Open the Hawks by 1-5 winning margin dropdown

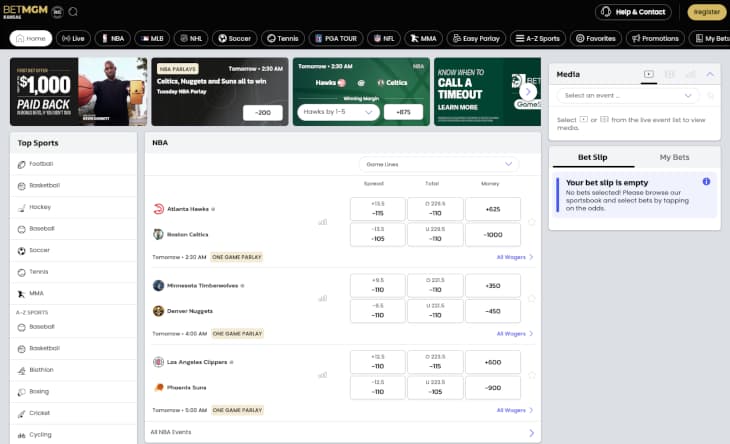click(x=338, y=112)
